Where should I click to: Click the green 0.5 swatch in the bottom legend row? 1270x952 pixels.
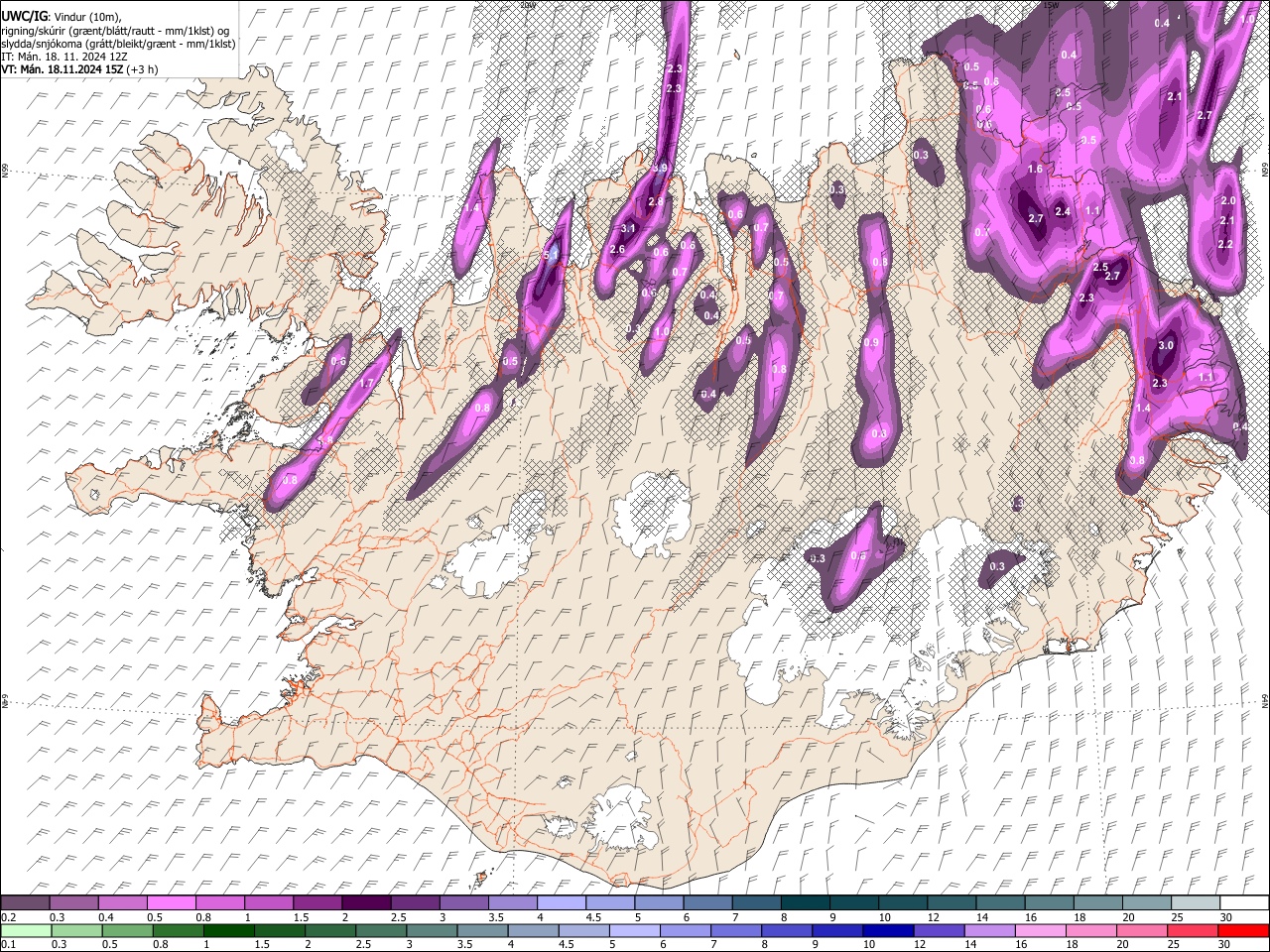[x=127, y=931]
